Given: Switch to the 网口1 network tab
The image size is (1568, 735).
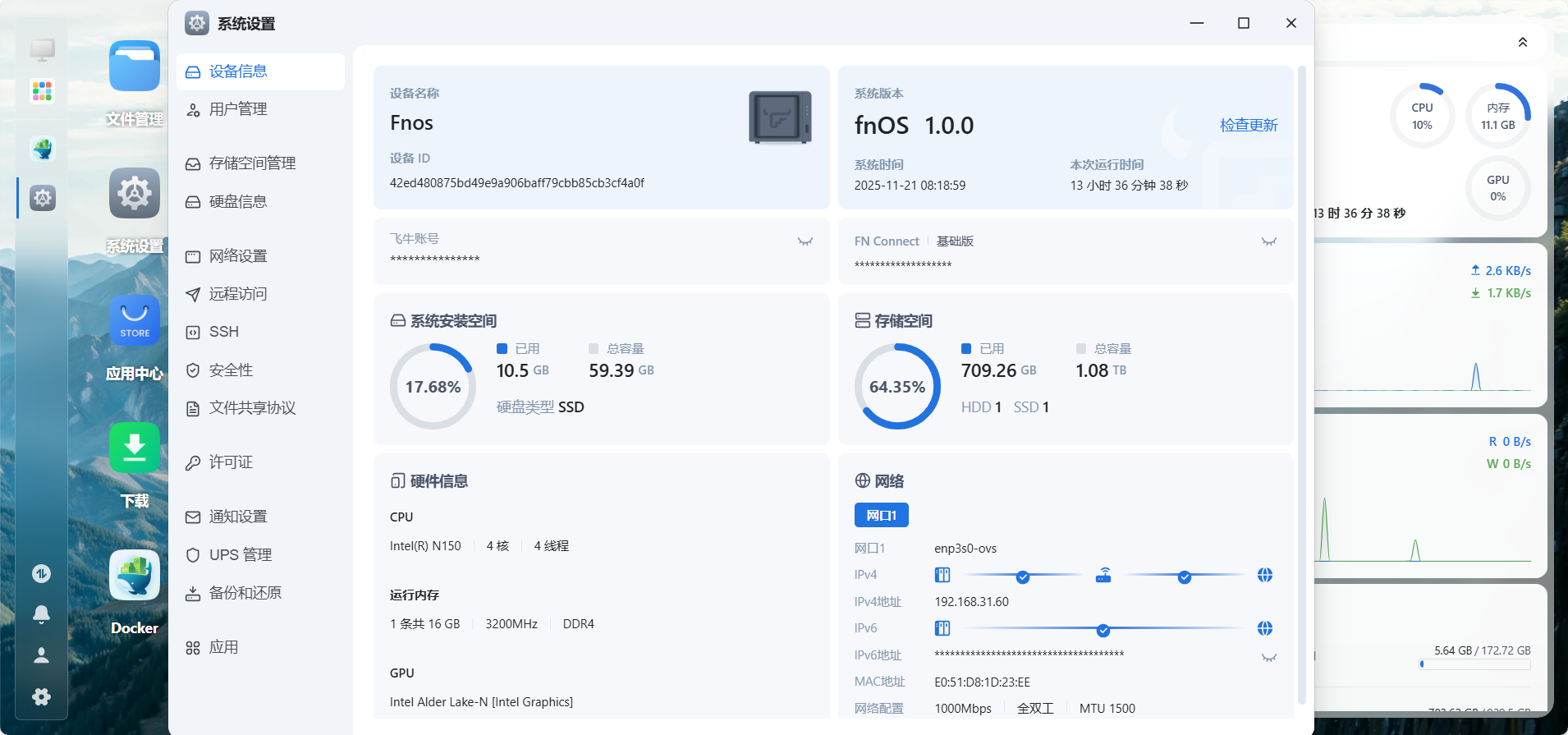Looking at the screenshot, I should coord(881,515).
